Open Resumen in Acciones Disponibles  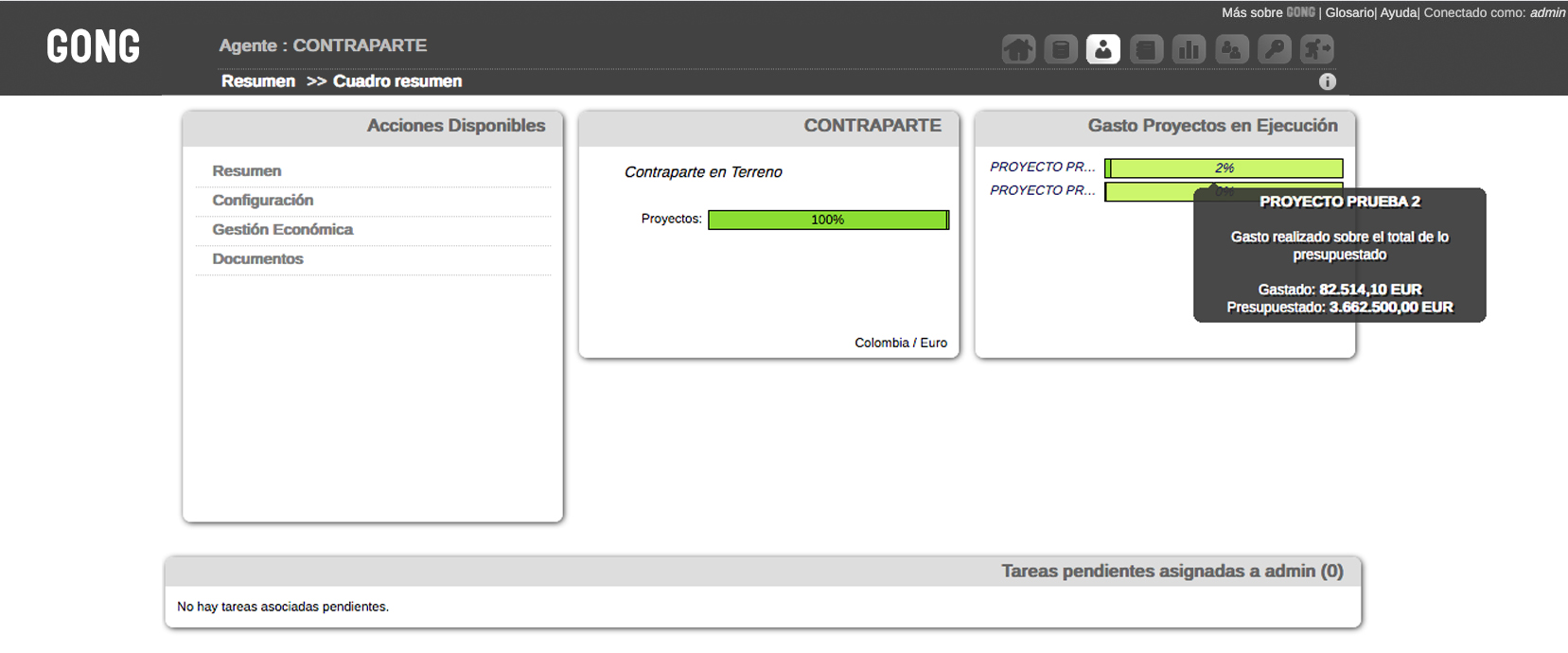click(247, 171)
